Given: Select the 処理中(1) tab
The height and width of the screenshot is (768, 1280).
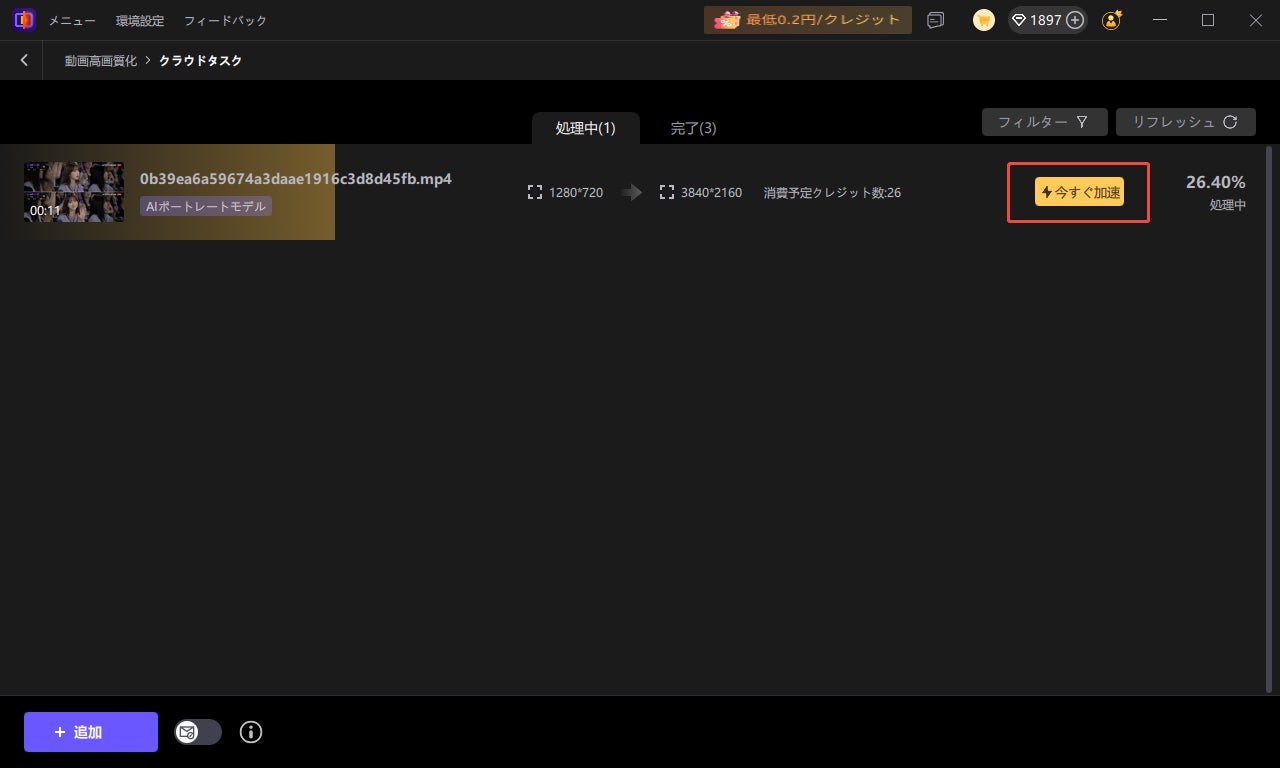Looking at the screenshot, I should [585, 128].
